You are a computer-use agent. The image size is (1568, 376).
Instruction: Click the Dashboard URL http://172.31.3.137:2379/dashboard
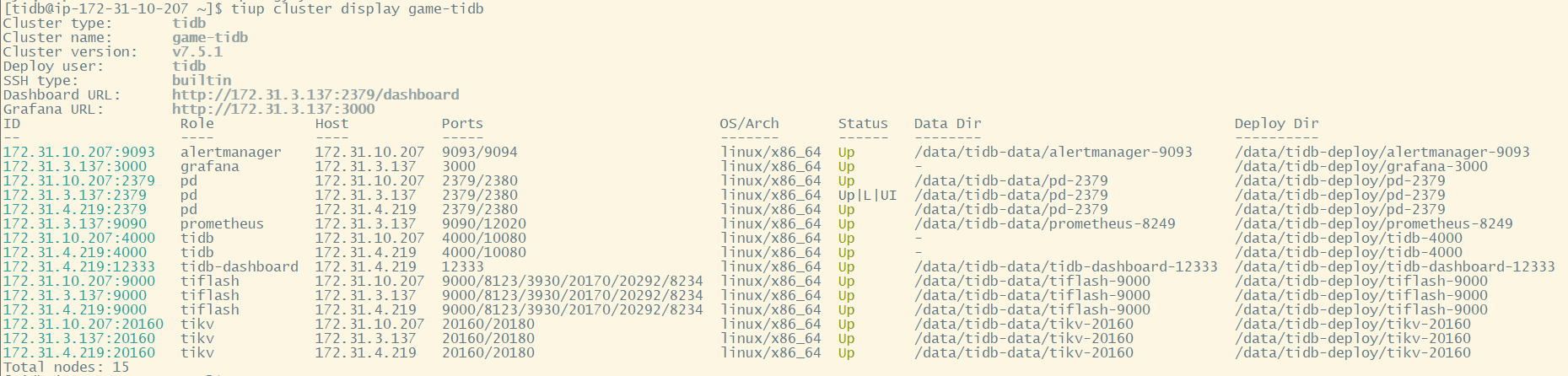click(x=315, y=94)
